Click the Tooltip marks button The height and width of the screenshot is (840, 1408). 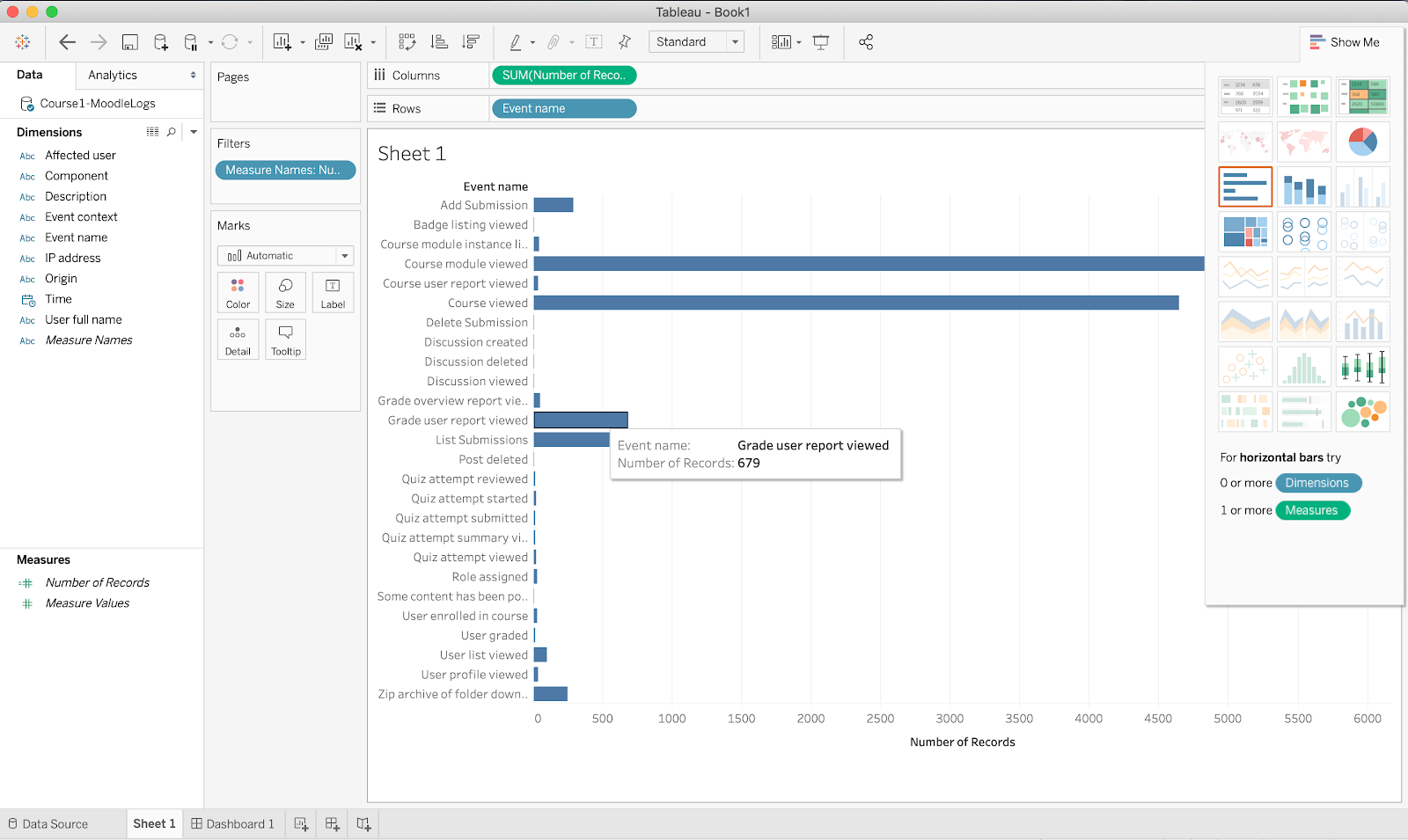pos(285,340)
